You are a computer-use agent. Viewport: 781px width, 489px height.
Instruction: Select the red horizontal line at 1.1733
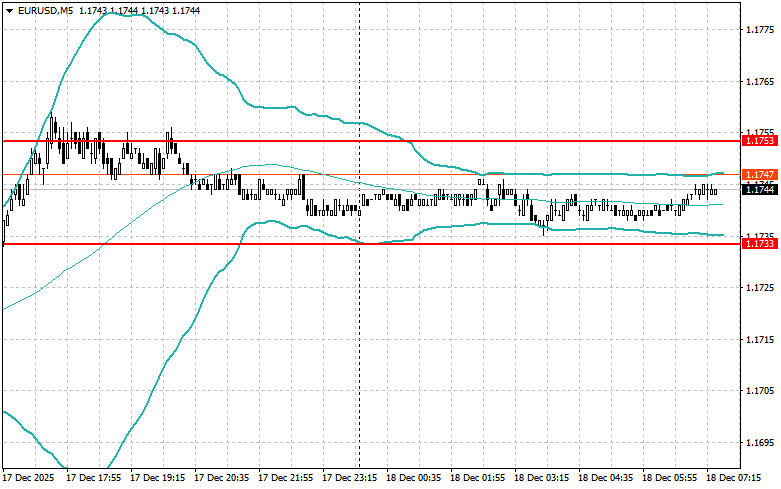click(x=372, y=244)
